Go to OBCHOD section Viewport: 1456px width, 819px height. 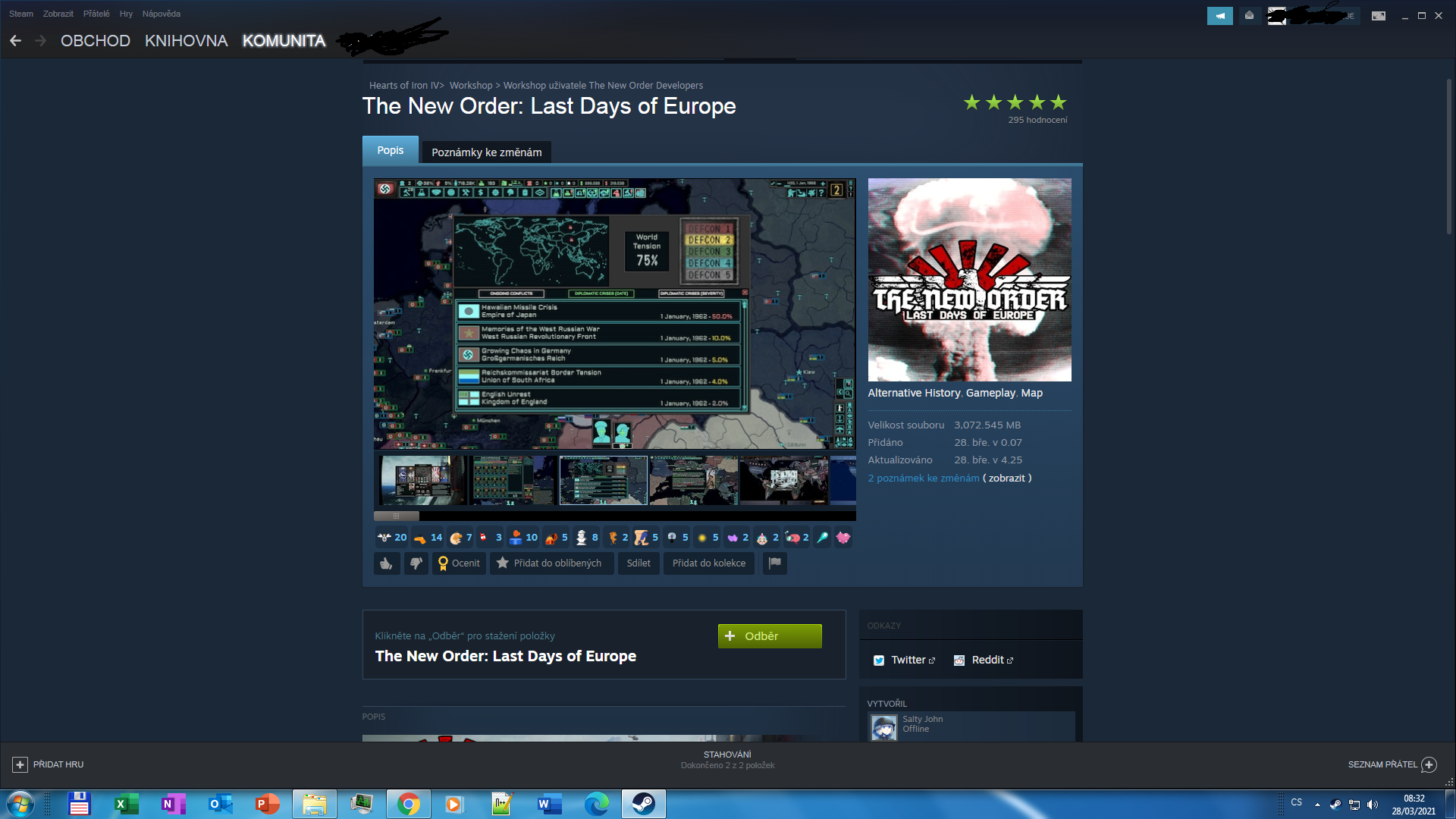96,41
